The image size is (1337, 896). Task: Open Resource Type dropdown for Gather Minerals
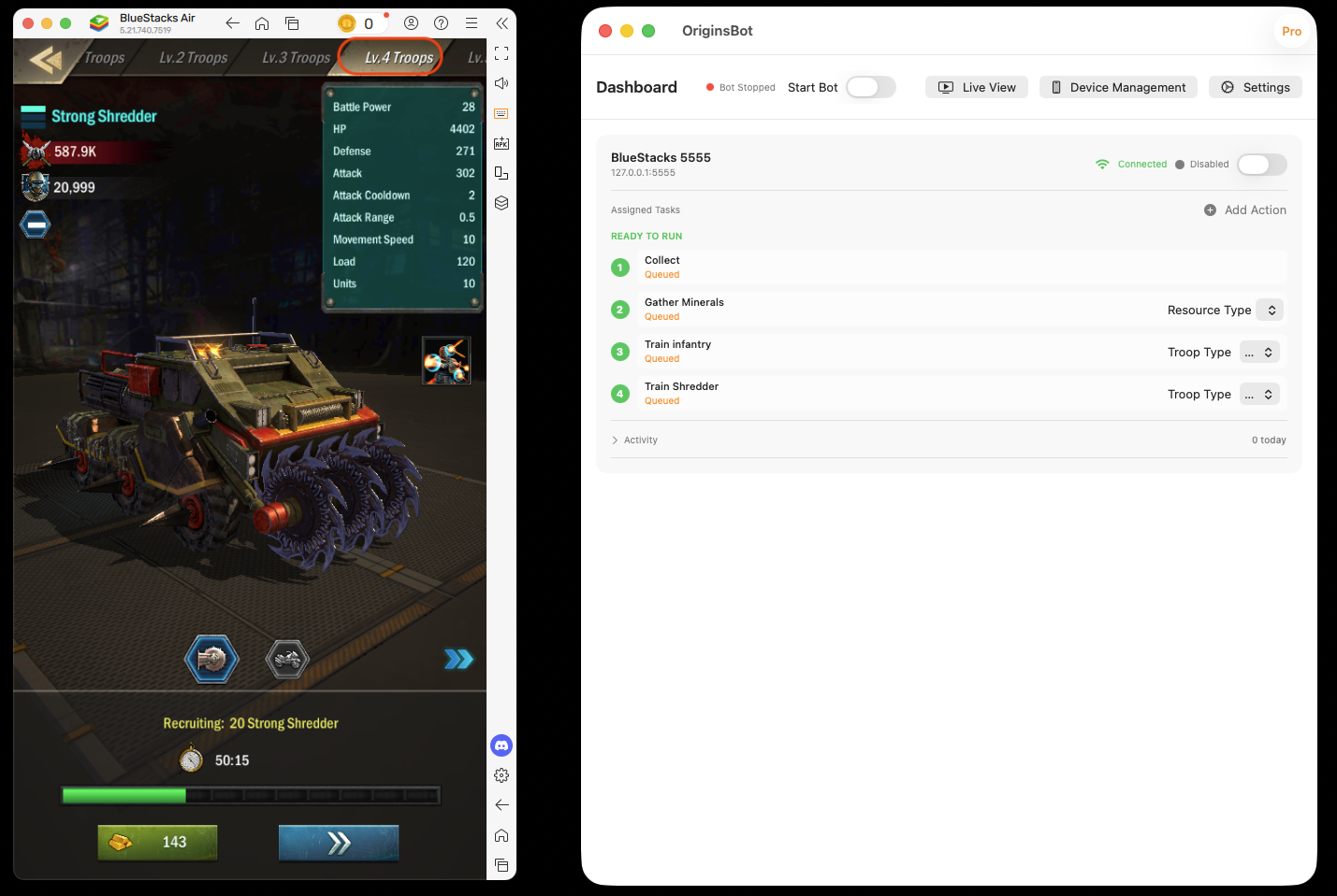click(1269, 310)
